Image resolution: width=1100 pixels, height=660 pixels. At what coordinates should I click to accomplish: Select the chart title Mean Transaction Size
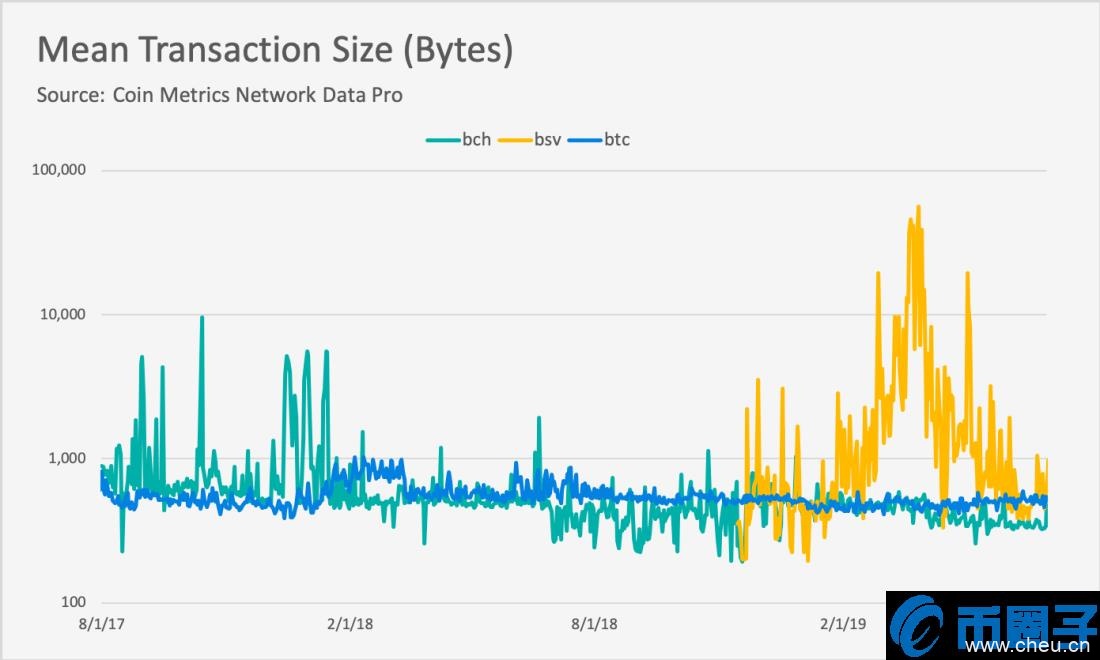[x=275, y=50]
